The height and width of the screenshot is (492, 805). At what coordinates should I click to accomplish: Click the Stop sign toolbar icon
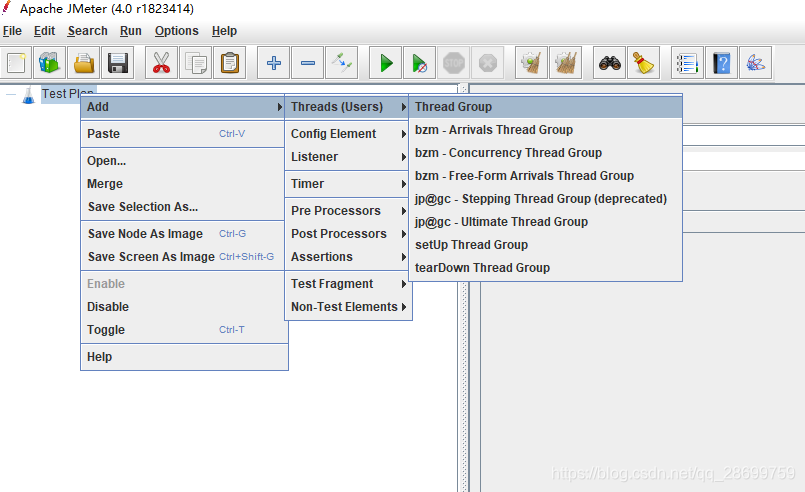(453, 63)
